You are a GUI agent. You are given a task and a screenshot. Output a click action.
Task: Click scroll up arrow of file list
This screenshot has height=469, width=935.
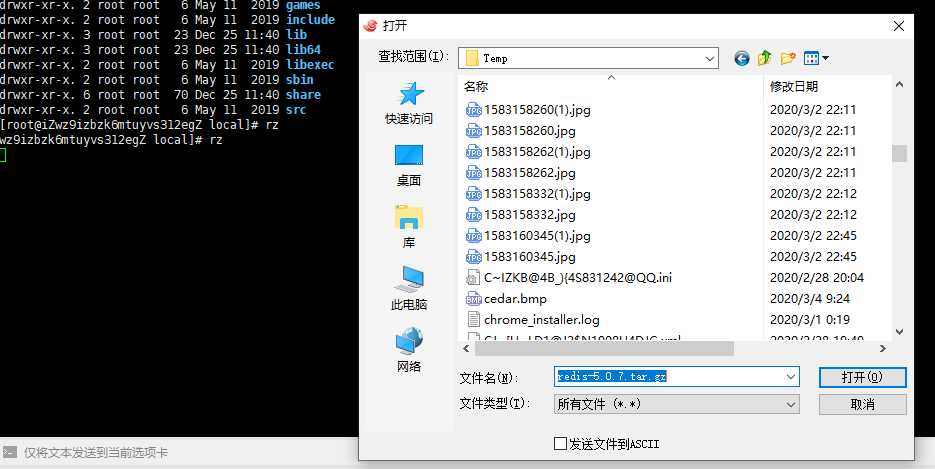point(899,85)
